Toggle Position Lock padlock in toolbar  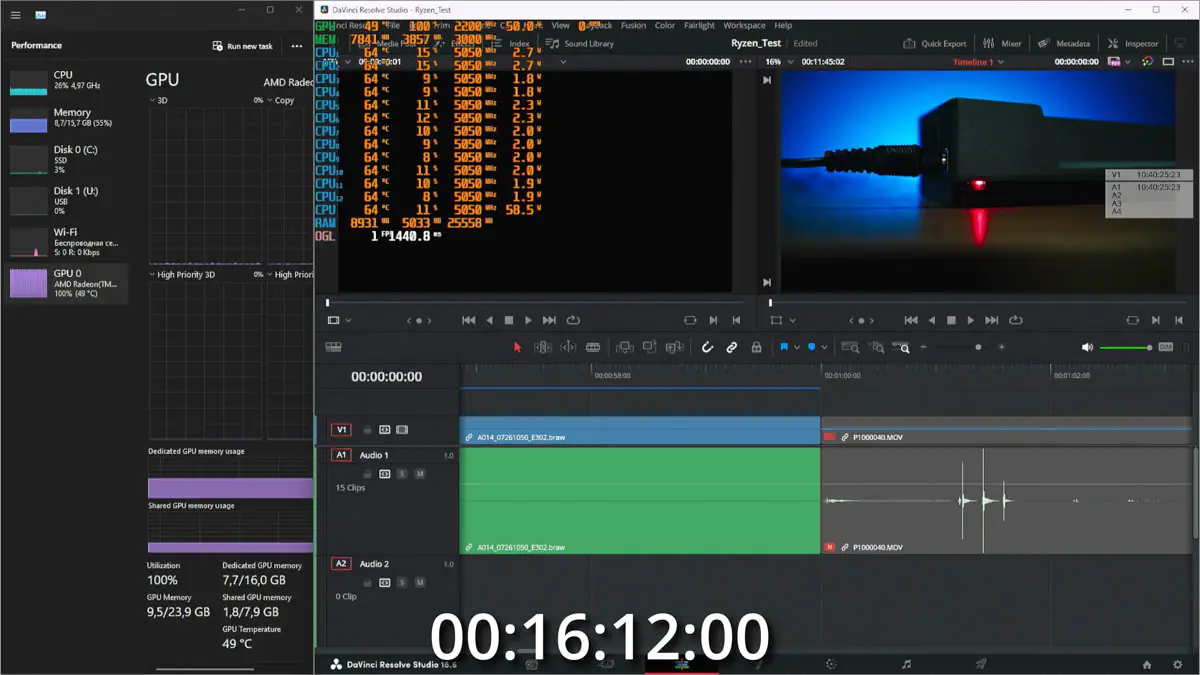(x=756, y=347)
